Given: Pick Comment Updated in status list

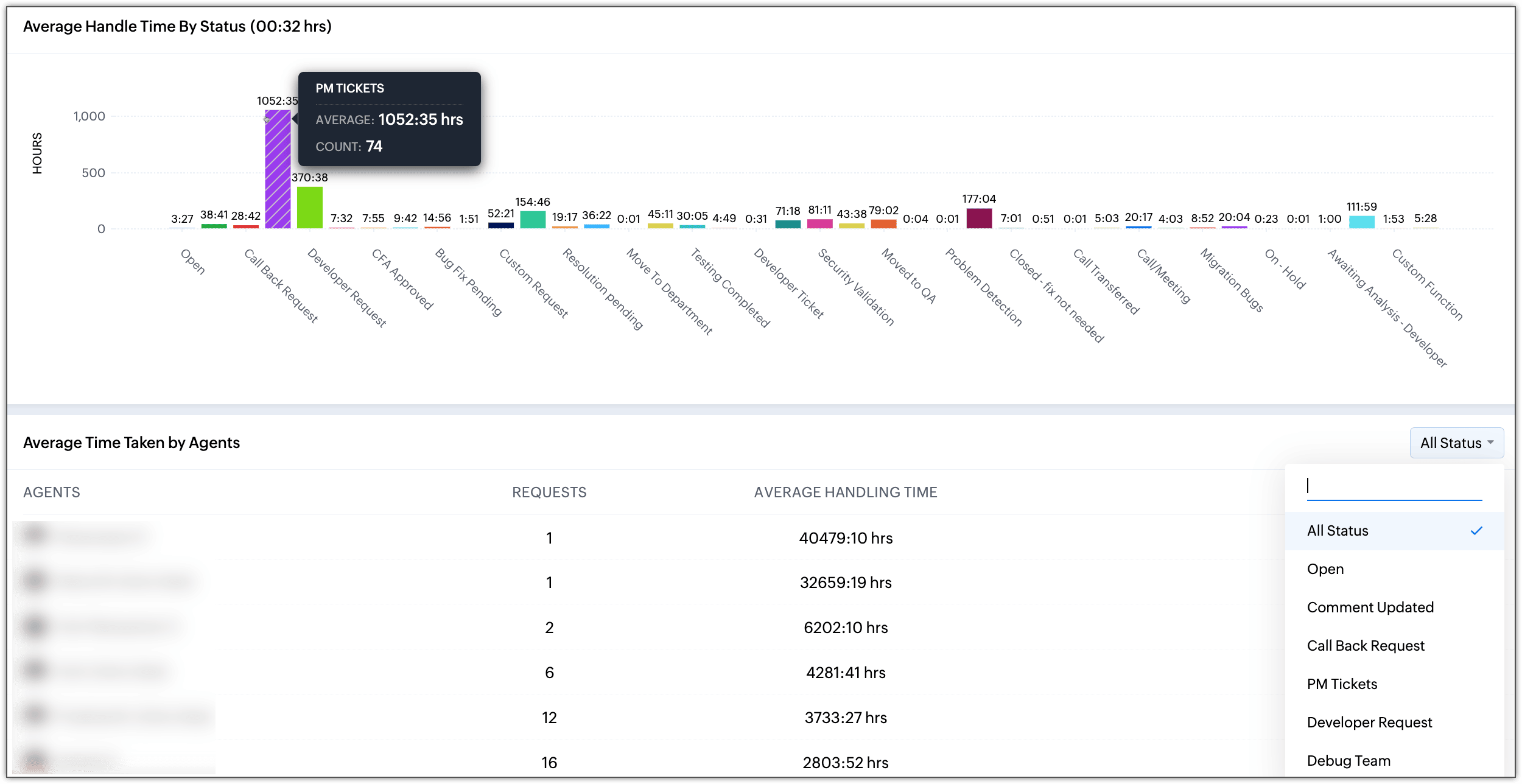Looking at the screenshot, I should tap(1370, 607).
